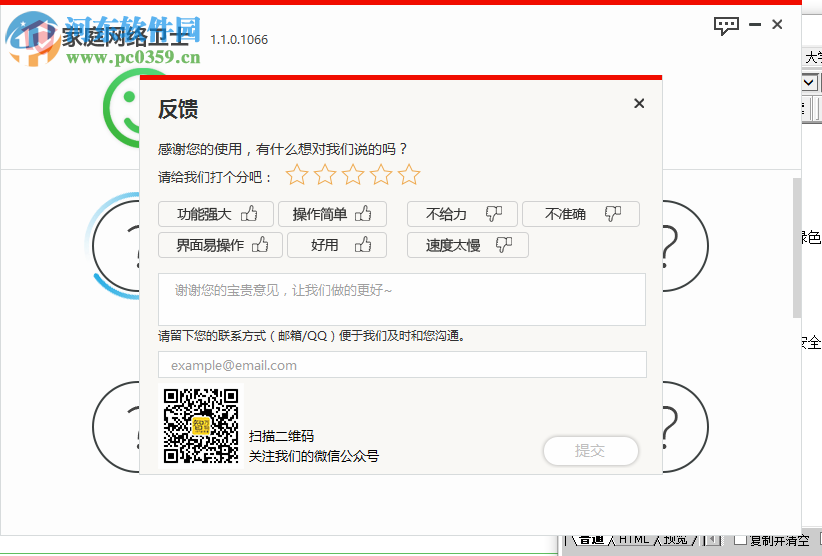Close the 反馈 feedback dialog
822x556 pixels.
point(639,103)
